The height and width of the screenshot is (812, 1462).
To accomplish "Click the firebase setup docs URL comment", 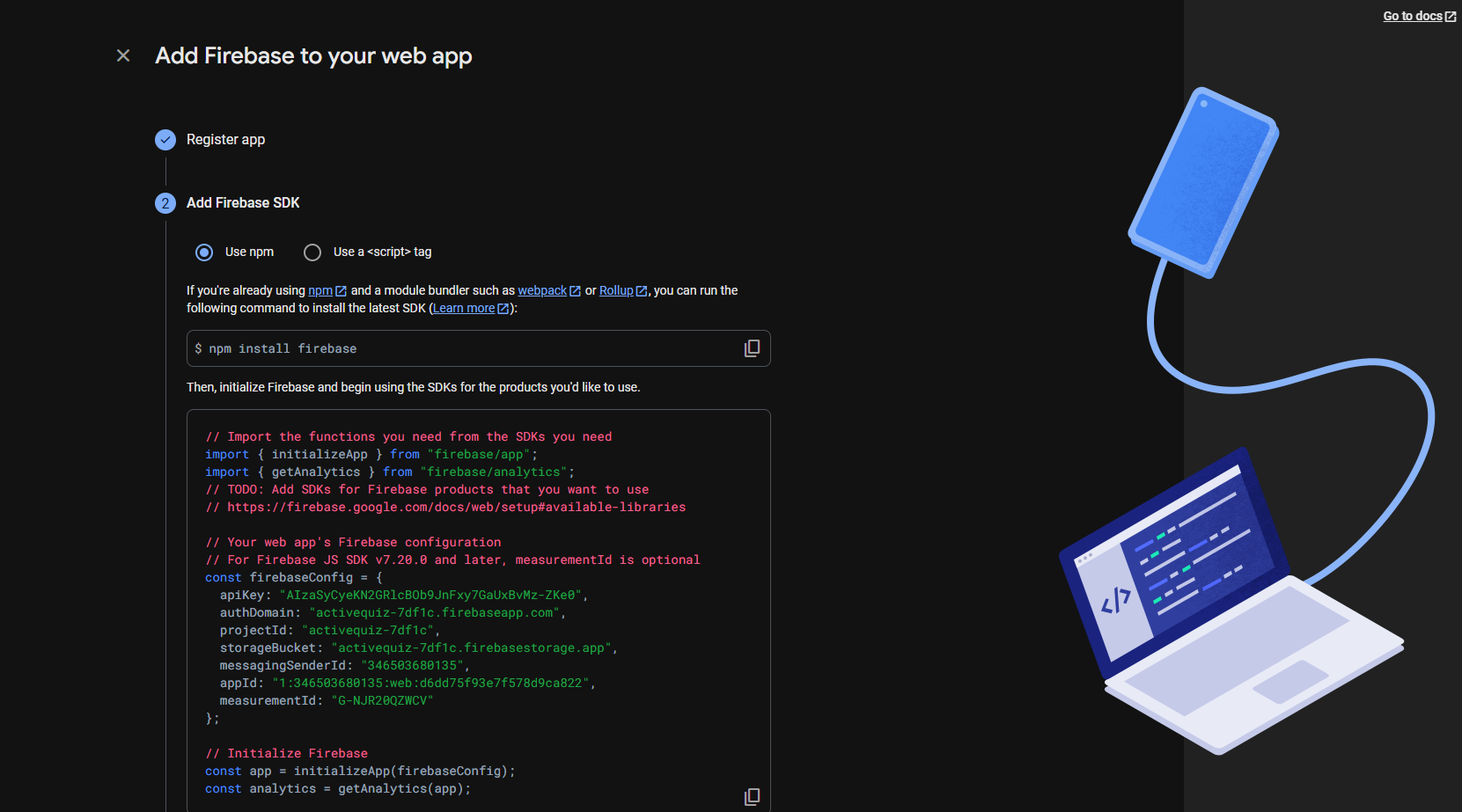I will point(445,507).
